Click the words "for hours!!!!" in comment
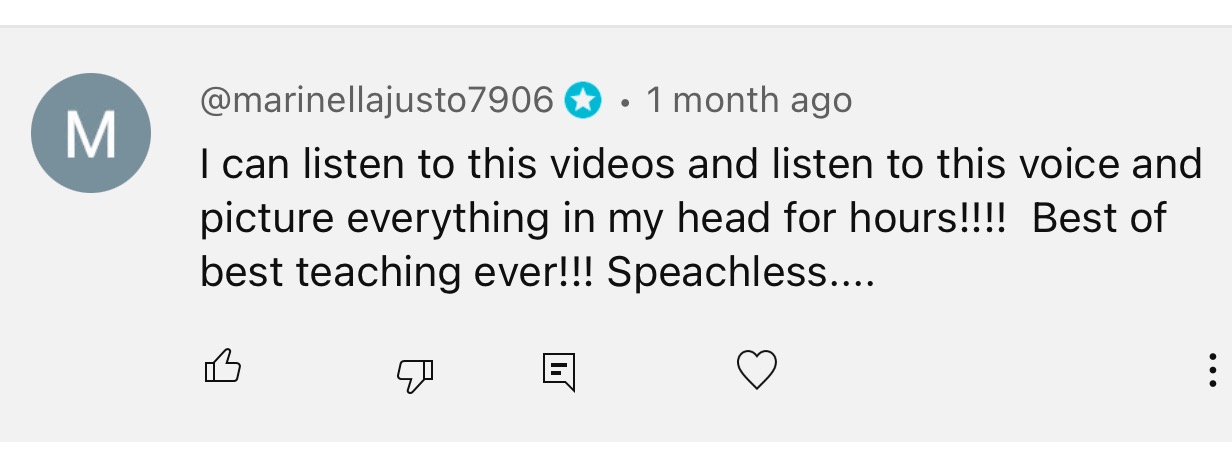This screenshot has width=1232, height=464. click(x=916, y=219)
